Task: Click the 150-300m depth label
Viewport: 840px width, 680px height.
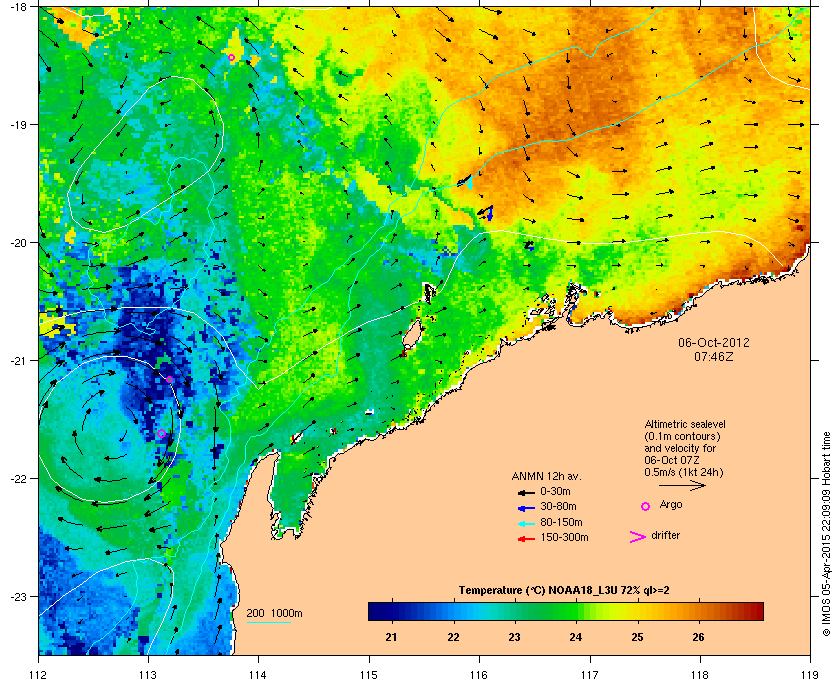Action: pyautogui.click(x=564, y=537)
